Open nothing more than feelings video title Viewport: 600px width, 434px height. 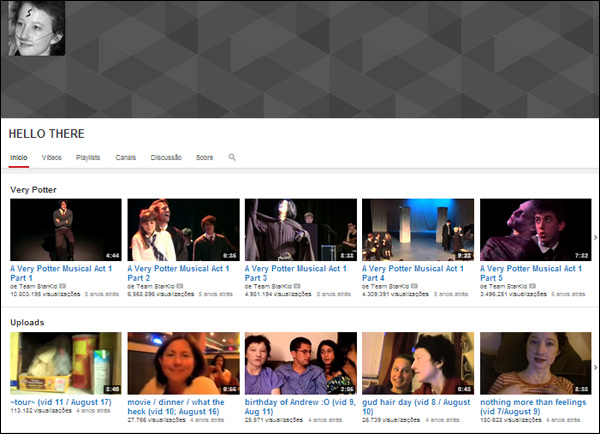click(533, 407)
